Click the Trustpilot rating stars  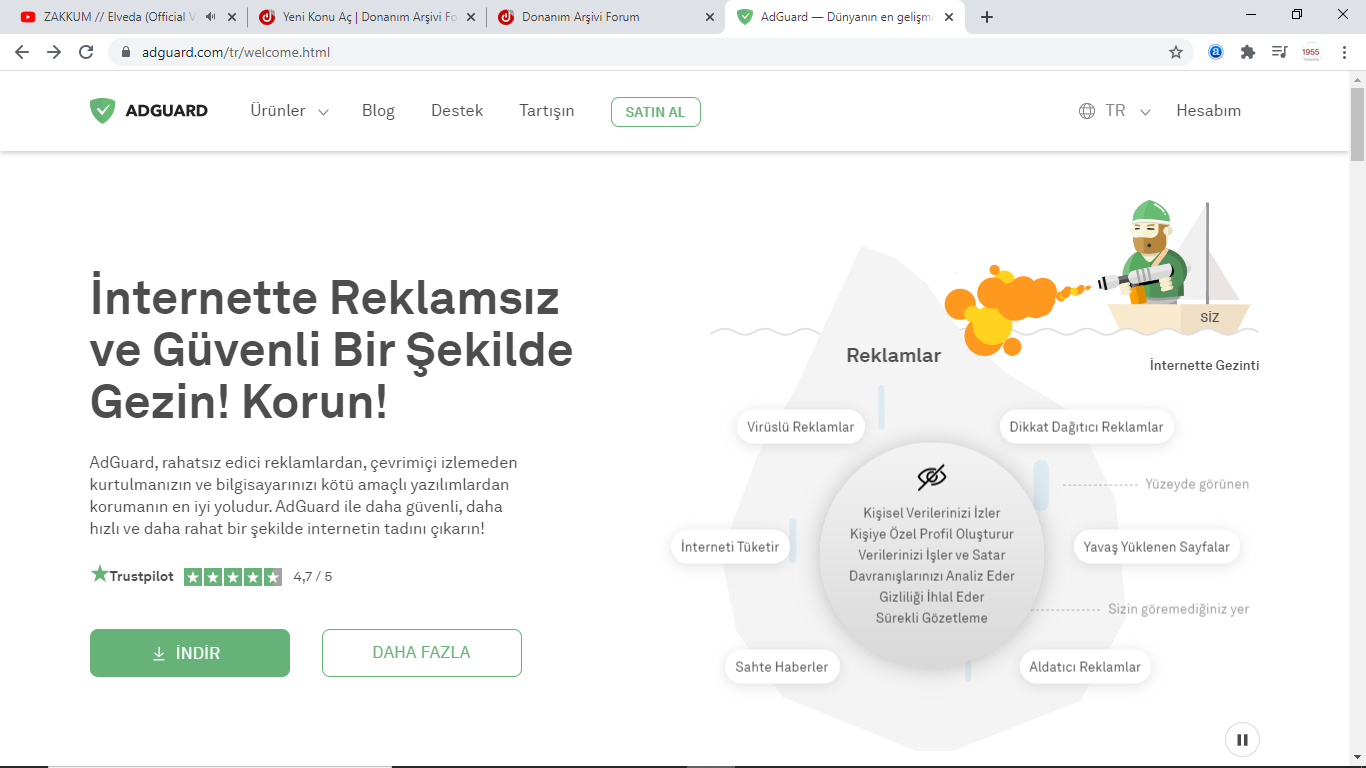pos(233,577)
